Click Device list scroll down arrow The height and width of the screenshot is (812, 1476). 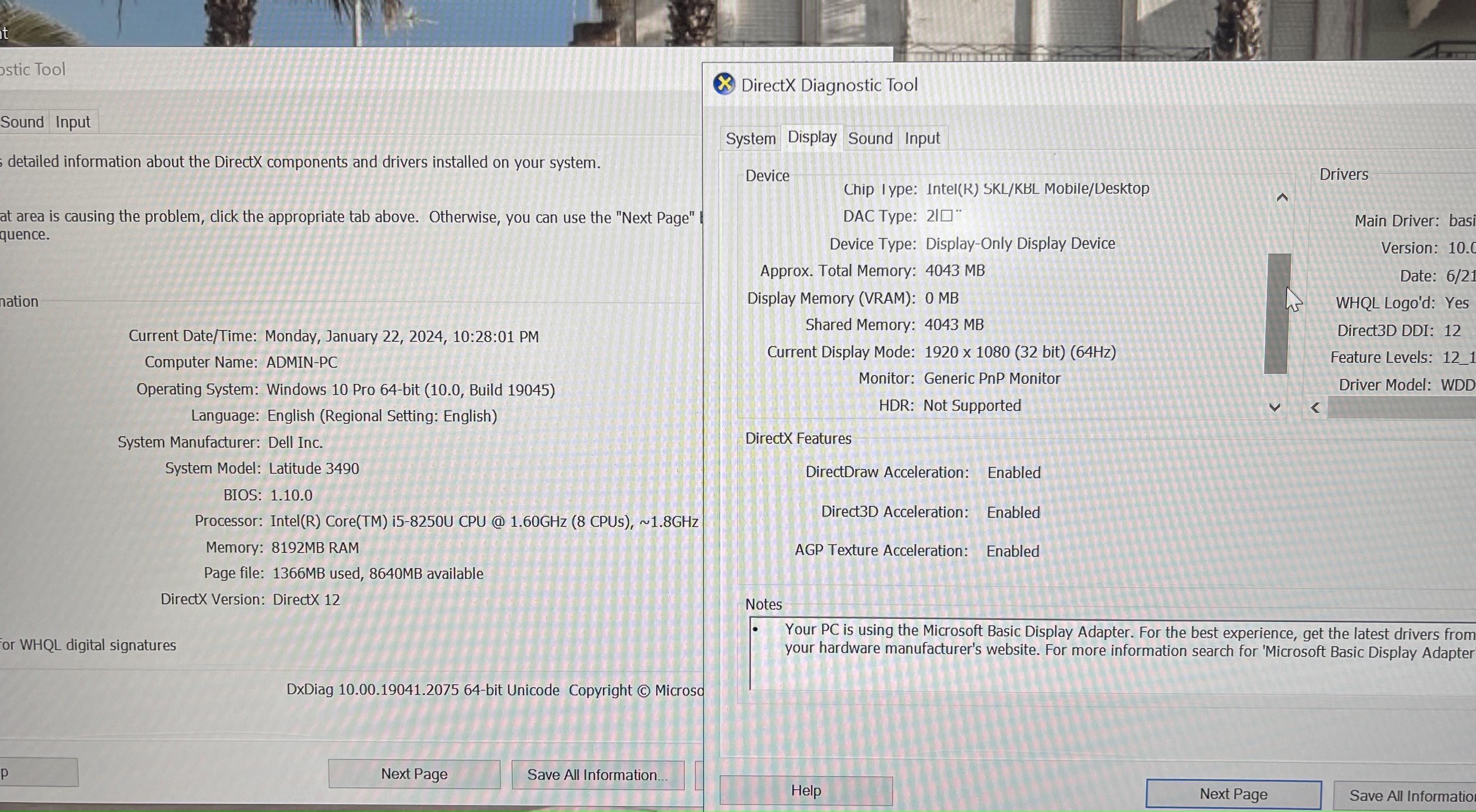coord(1274,407)
